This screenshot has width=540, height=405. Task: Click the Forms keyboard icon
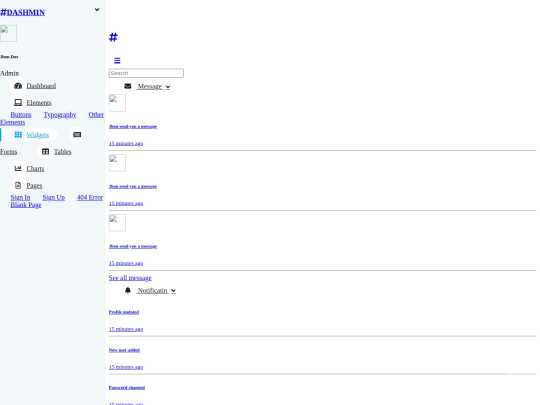77,135
